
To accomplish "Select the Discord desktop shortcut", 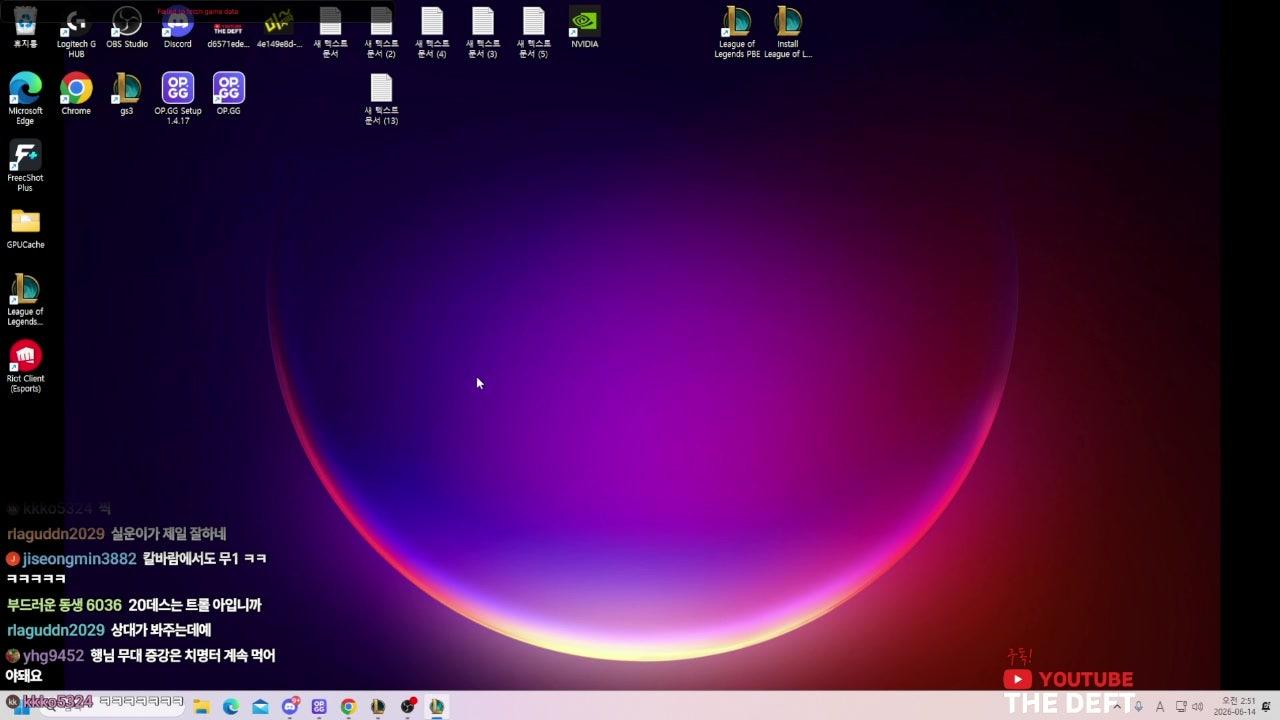I will coord(178,28).
